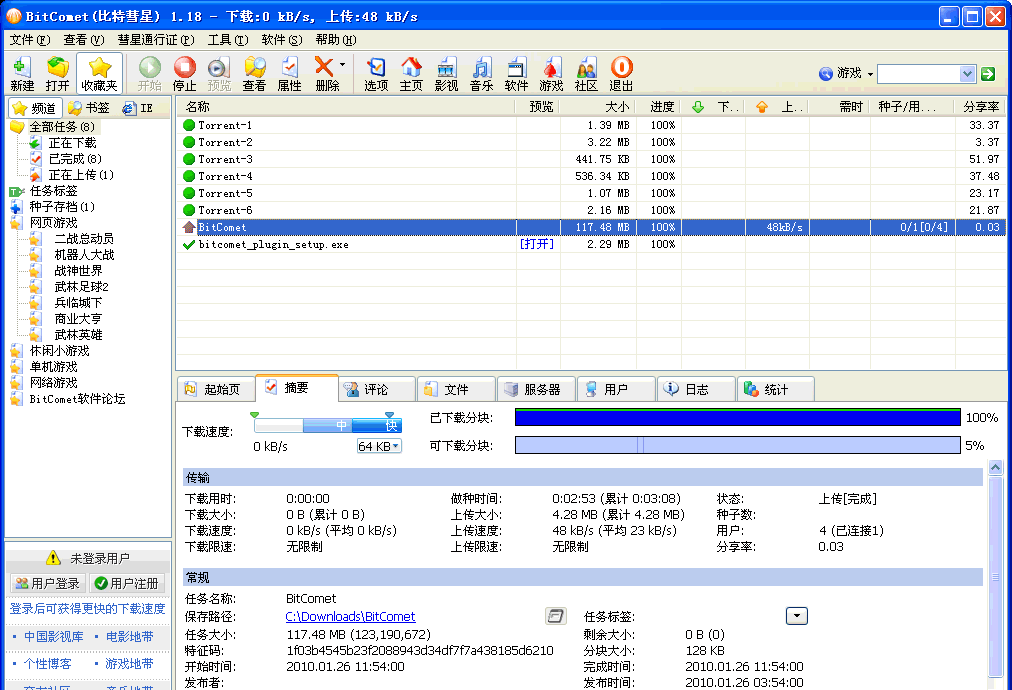1012x690 pixels.
Task: Open the 影视 (Movies) toolbar icon
Action: 446,74
